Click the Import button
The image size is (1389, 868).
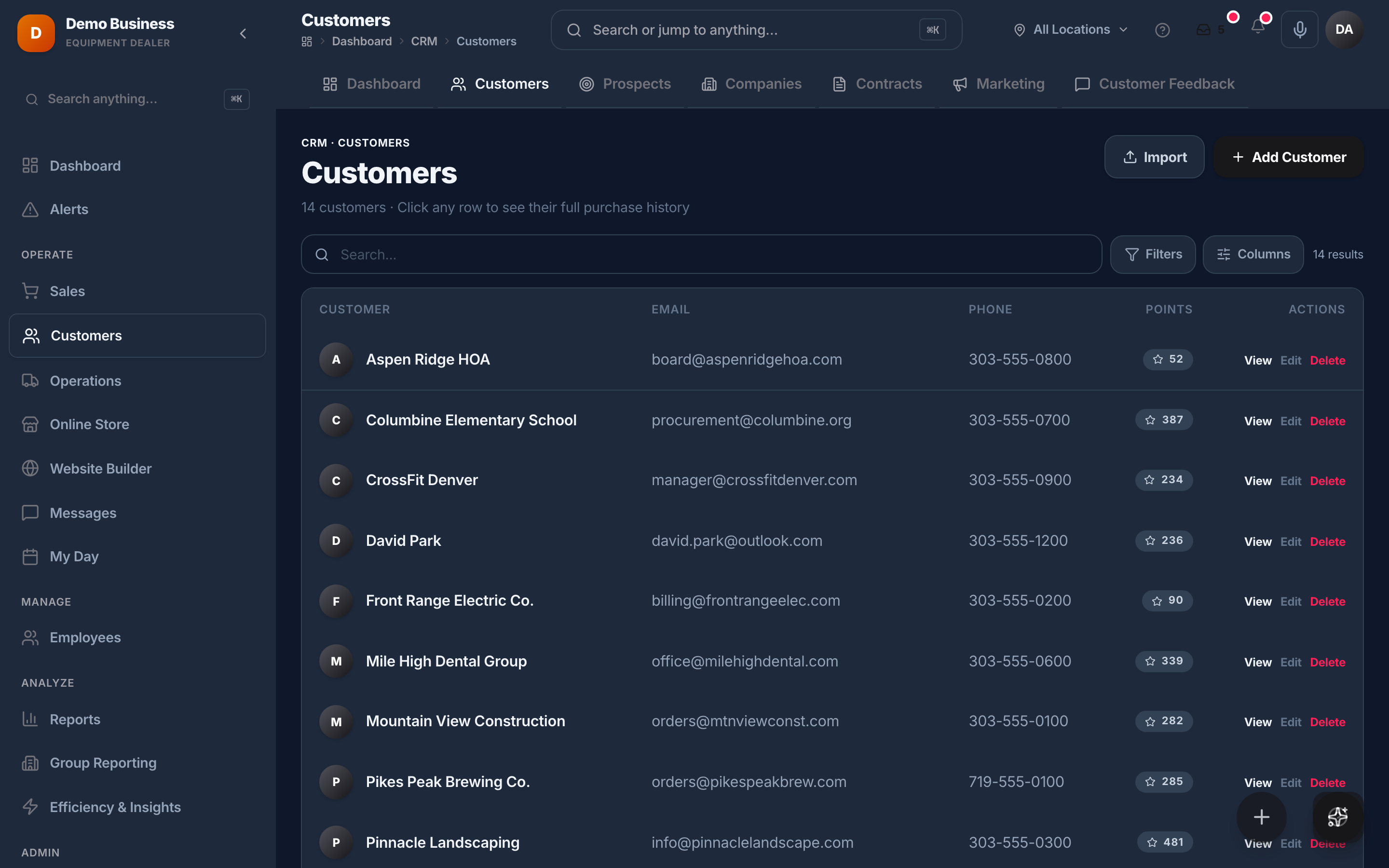[1154, 157]
